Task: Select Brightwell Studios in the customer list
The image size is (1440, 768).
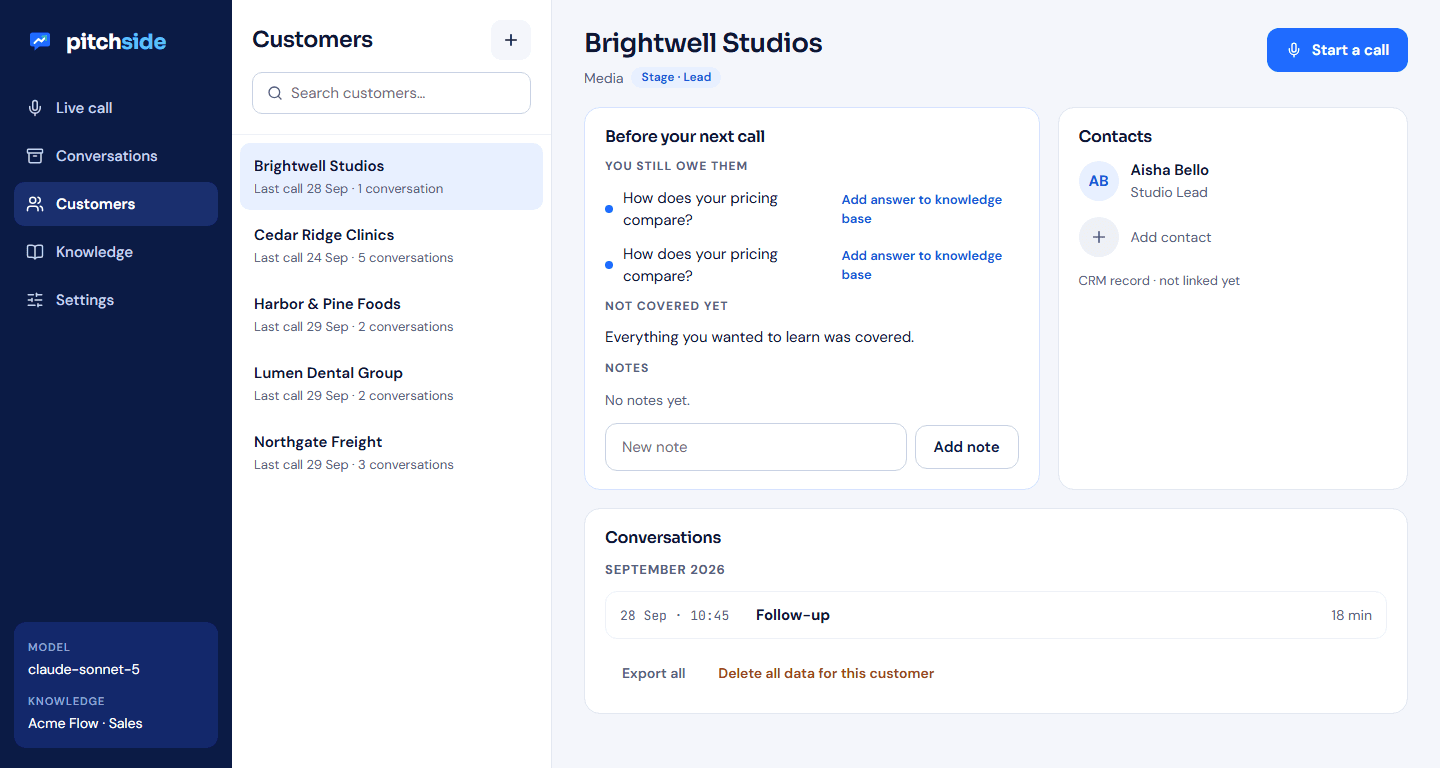Action: pos(391,176)
